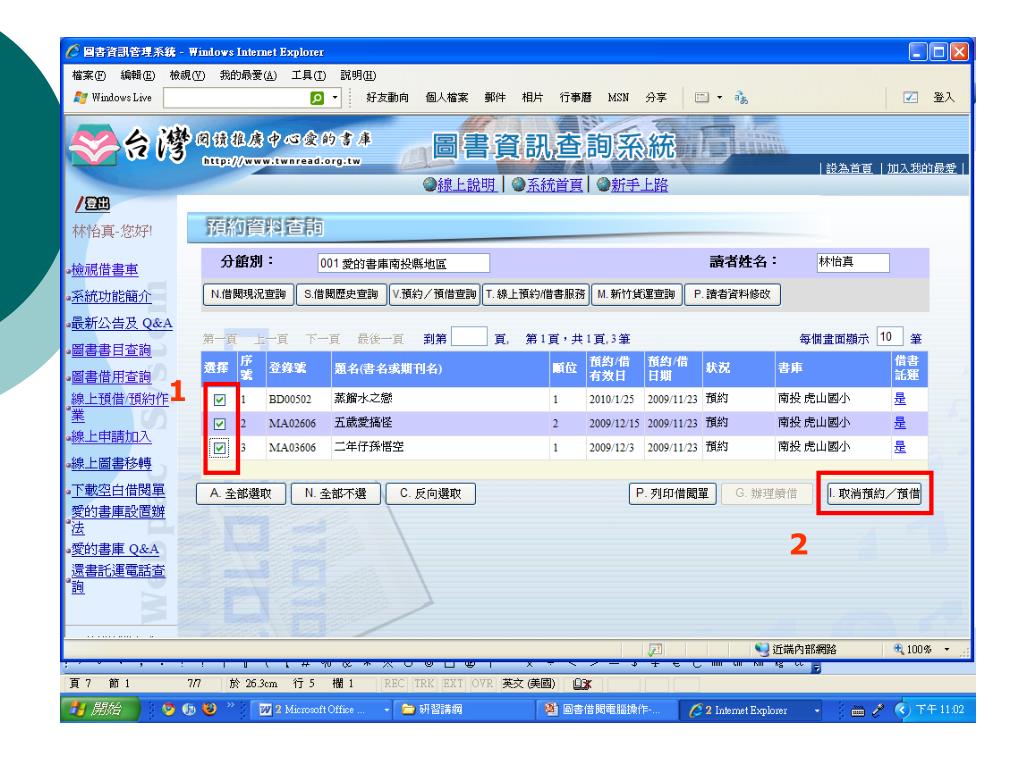Open the 工具(T) menu
1024x768 pixels.
tap(309, 76)
